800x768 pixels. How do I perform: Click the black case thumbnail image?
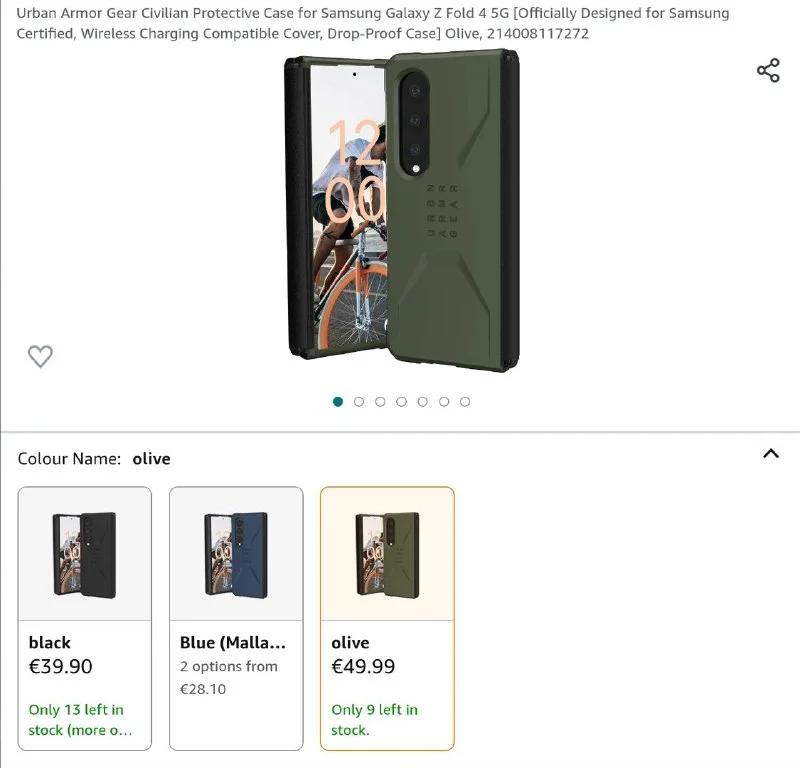[x=85, y=554]
